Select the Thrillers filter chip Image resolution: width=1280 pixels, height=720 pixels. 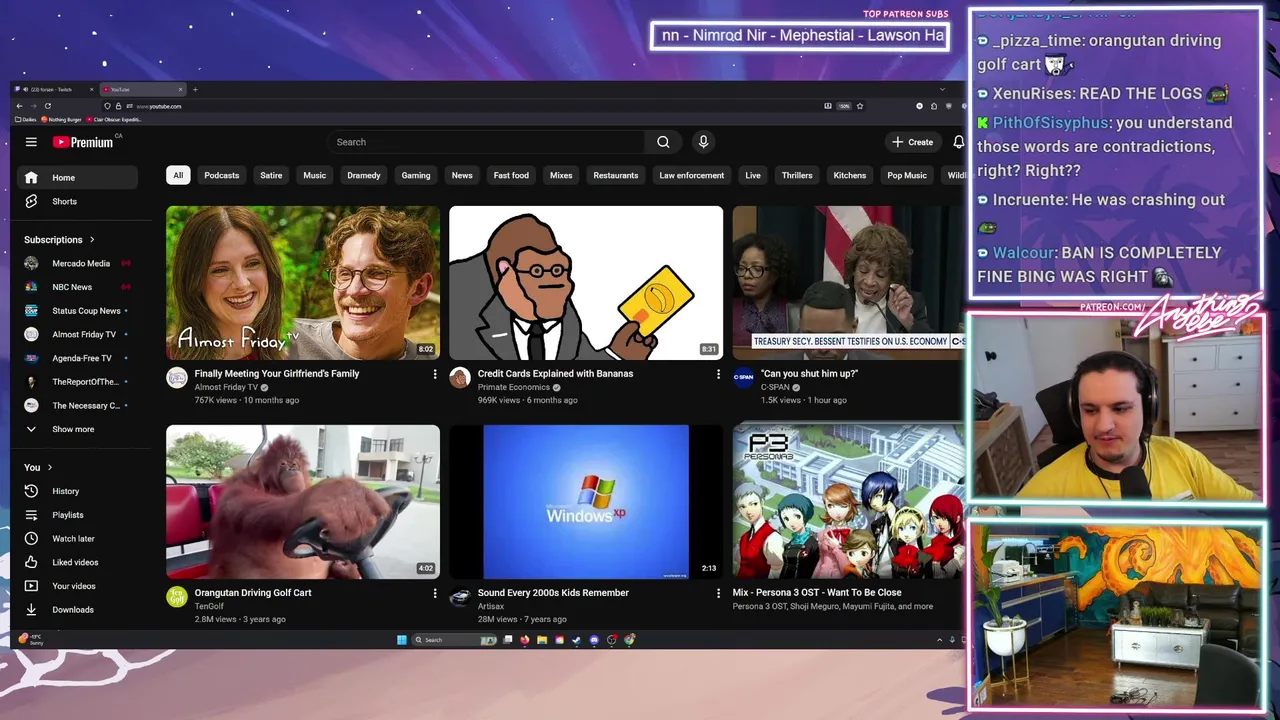click(x=797, y=175)
